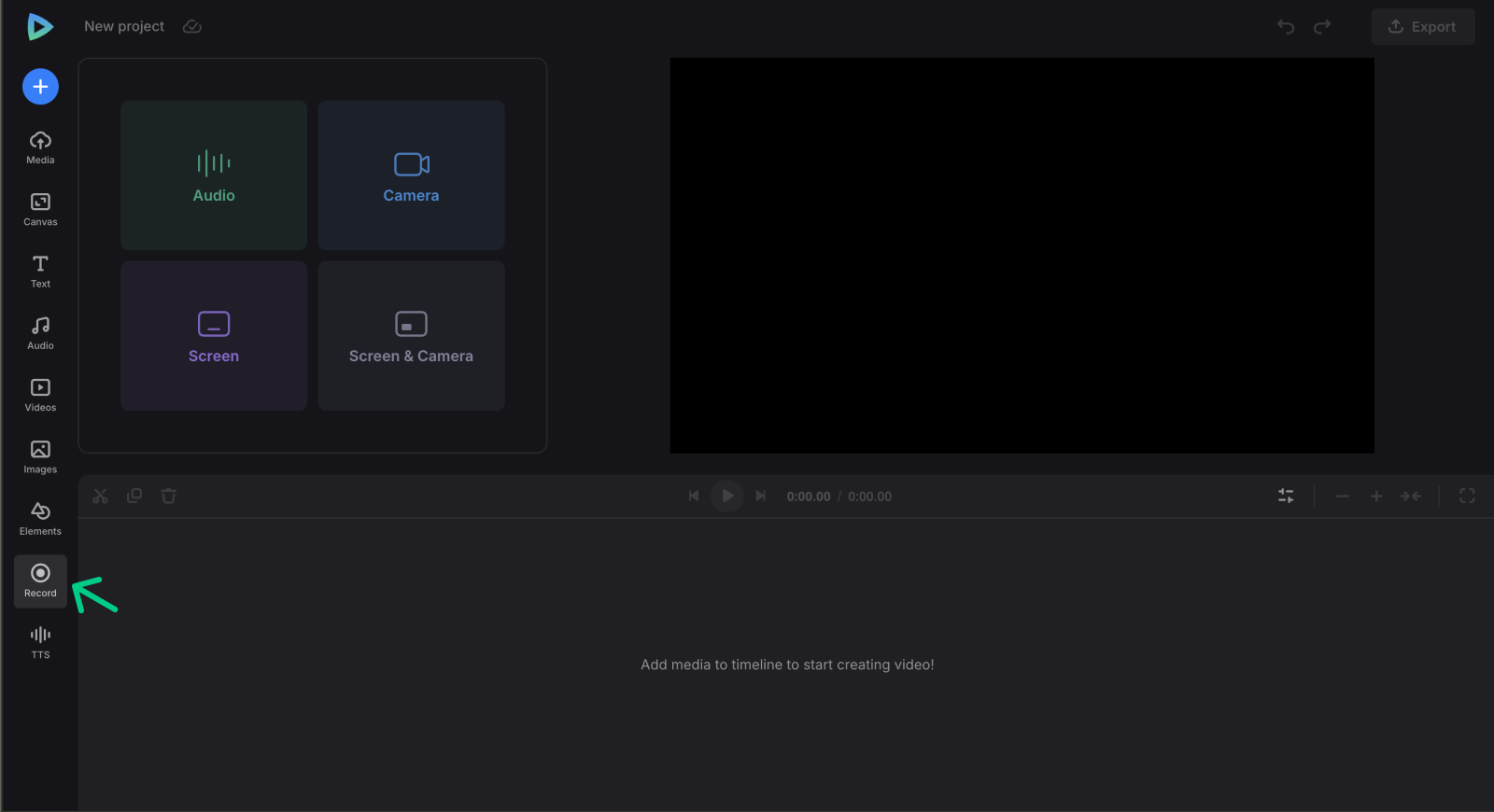Click the black video preview canvas
Image resolution: width=1494 pixels, height=812 pixels.
pos(1022,256)
